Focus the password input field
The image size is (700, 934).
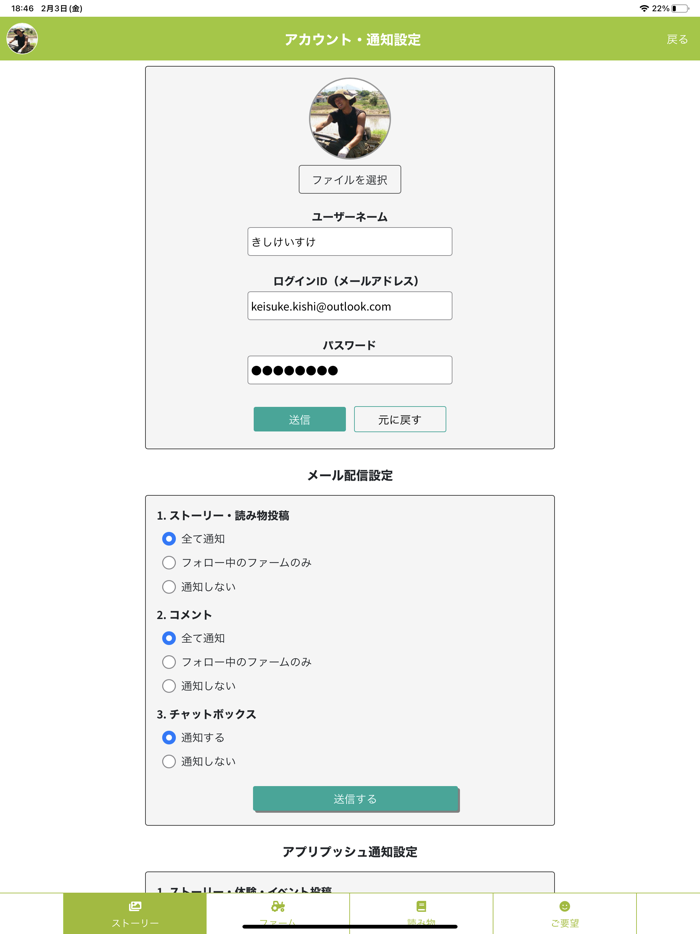click(x=350, y=370)
